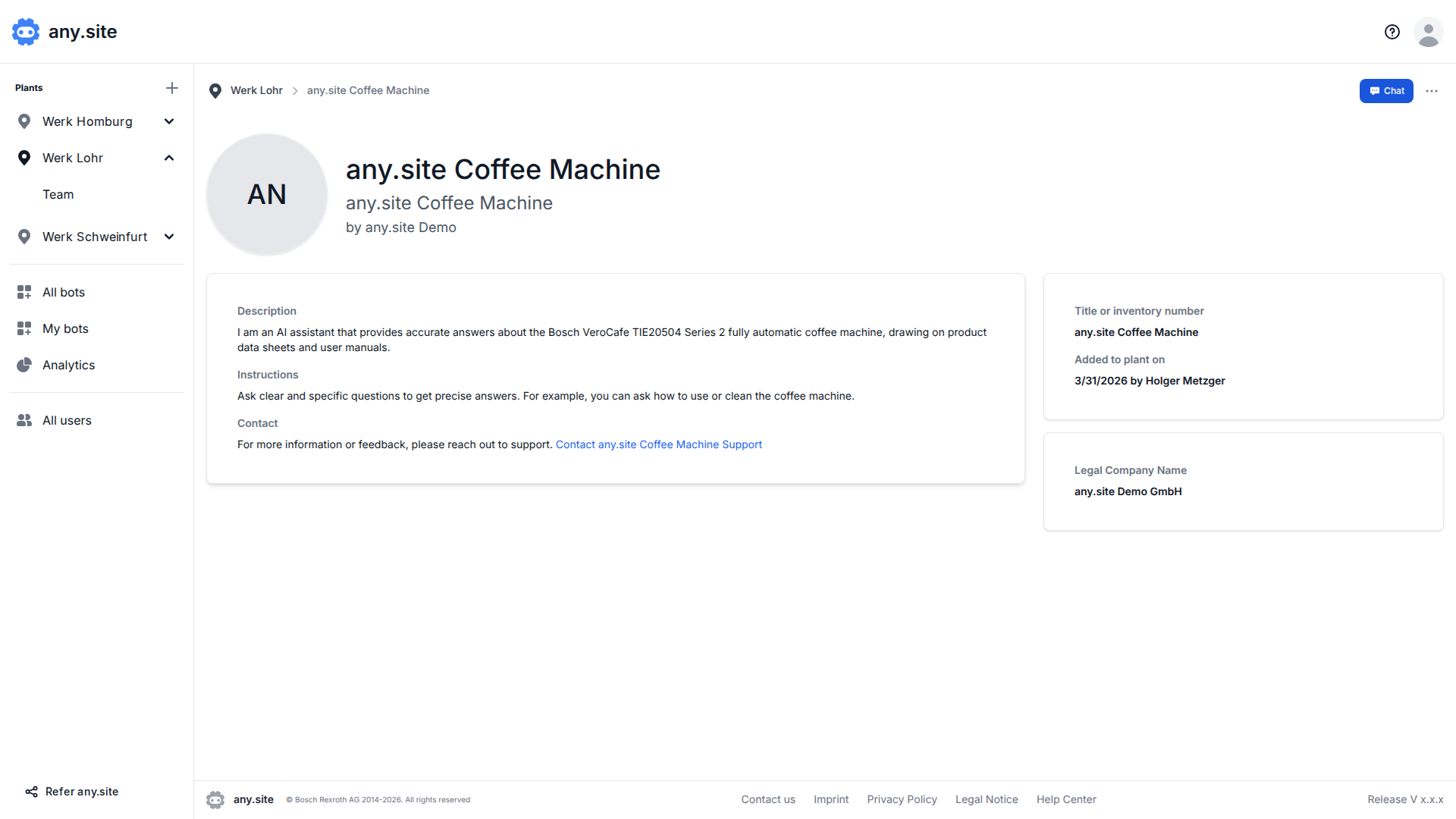This screenshot has height=819, width=1456.
Task: Click the footer any.site brand text
Action: pyautogui.click(x=253, y=799)
